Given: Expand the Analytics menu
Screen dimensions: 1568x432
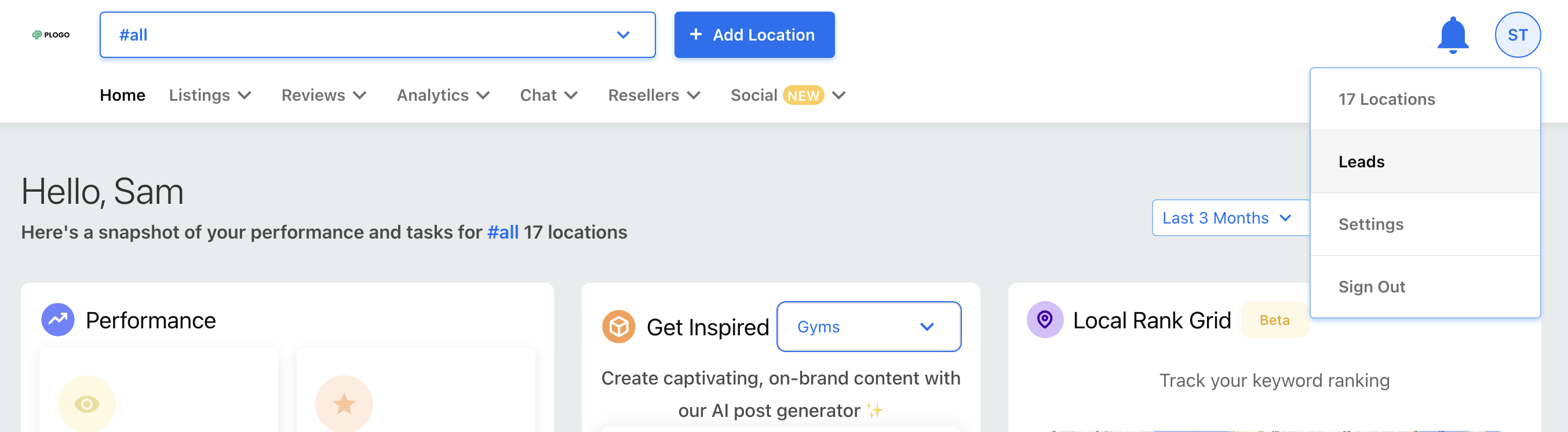Looking at the screenshot, I should 443,96.
